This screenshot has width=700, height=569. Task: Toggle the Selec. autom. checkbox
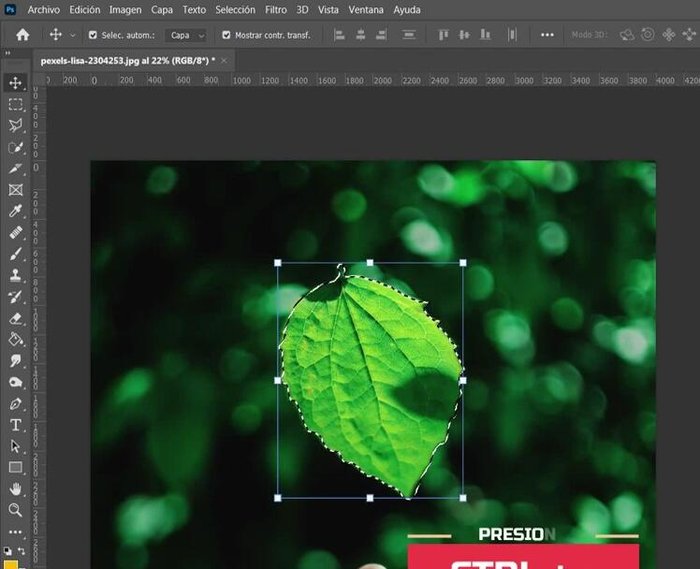point(93,35)
